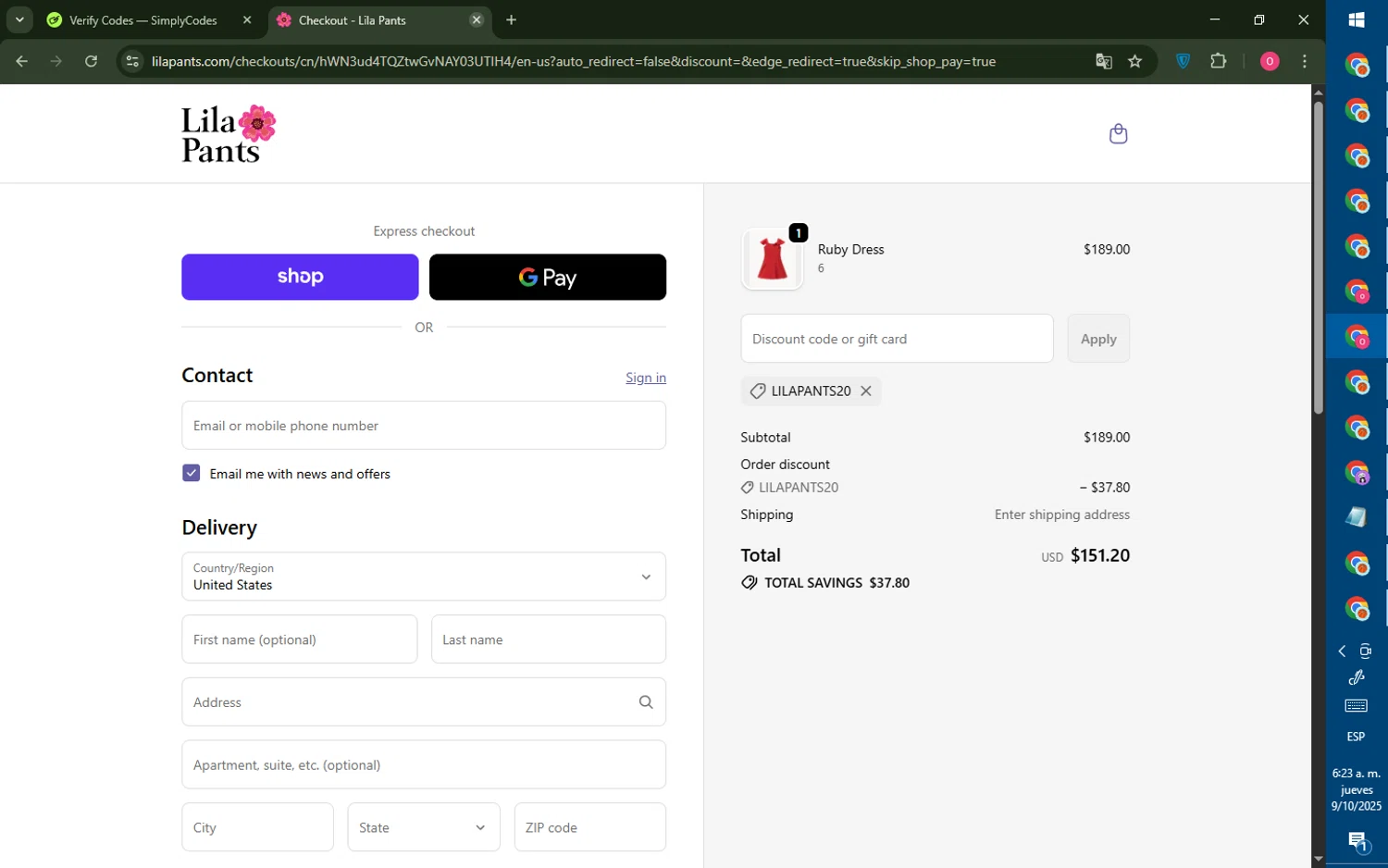The width and height of the screenshot is (1388, 868).
Task: Open the tab search dropdown arrow
Action: click(19, 19)
